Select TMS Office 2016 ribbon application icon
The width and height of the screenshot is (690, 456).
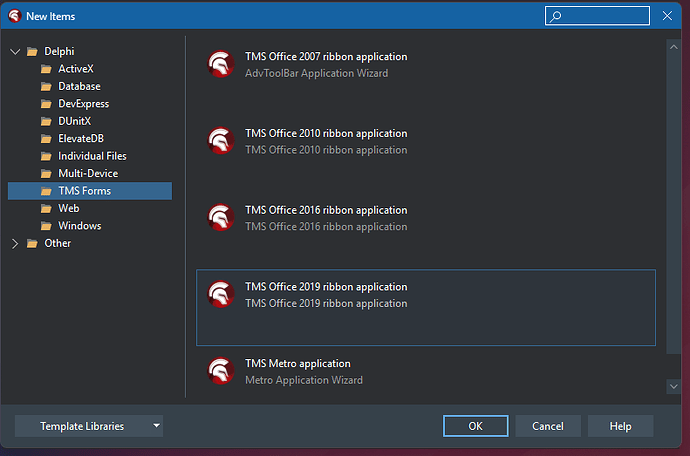click(x=220, y=217)
